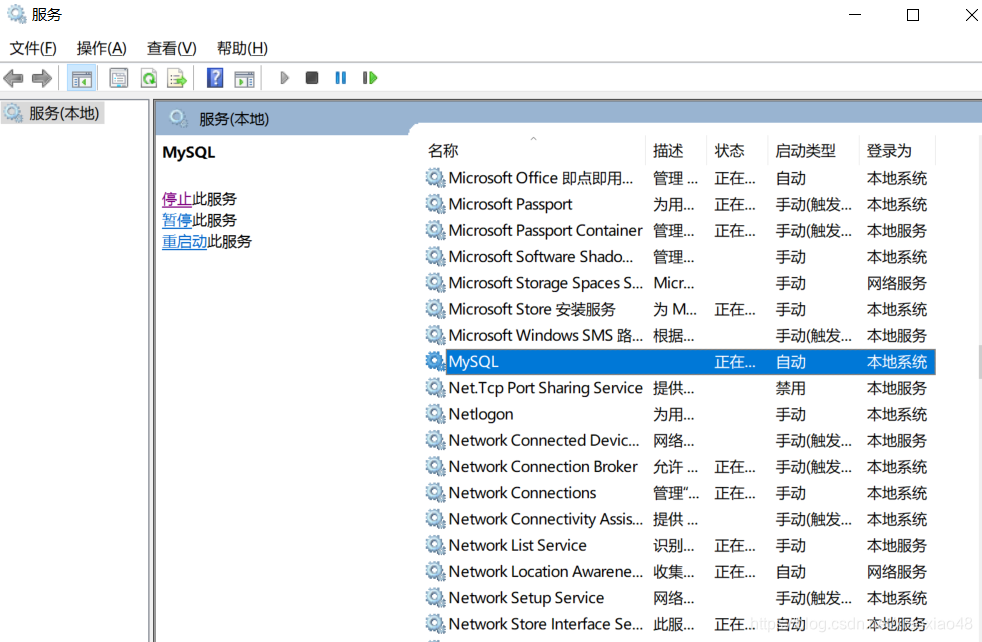This screenshot has width=982, height=642.
Task: Click gear icon beside Net.Tcp Port Sharing Service
Action: 435,388
